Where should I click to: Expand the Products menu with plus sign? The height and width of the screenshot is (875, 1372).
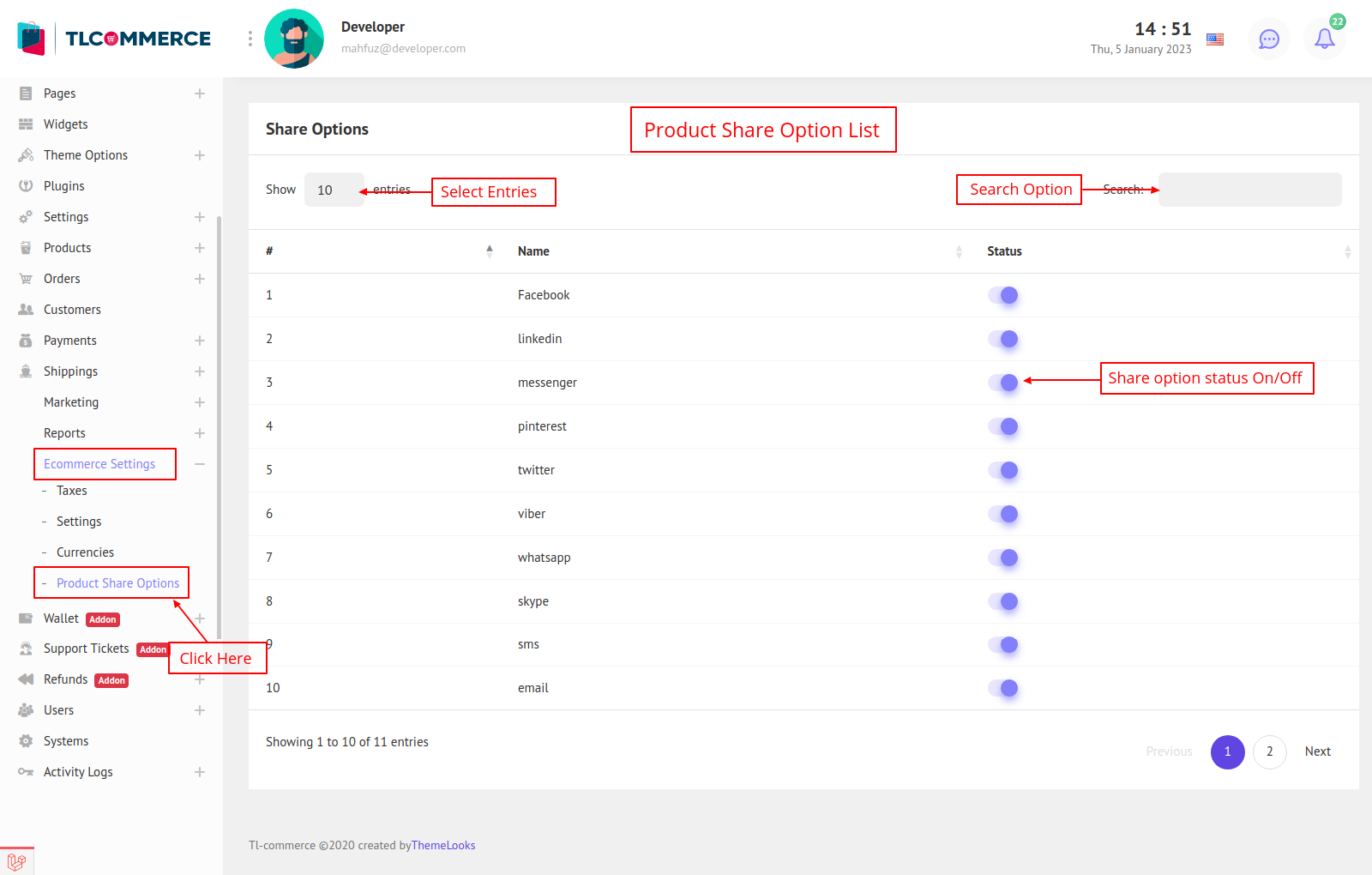200,248
